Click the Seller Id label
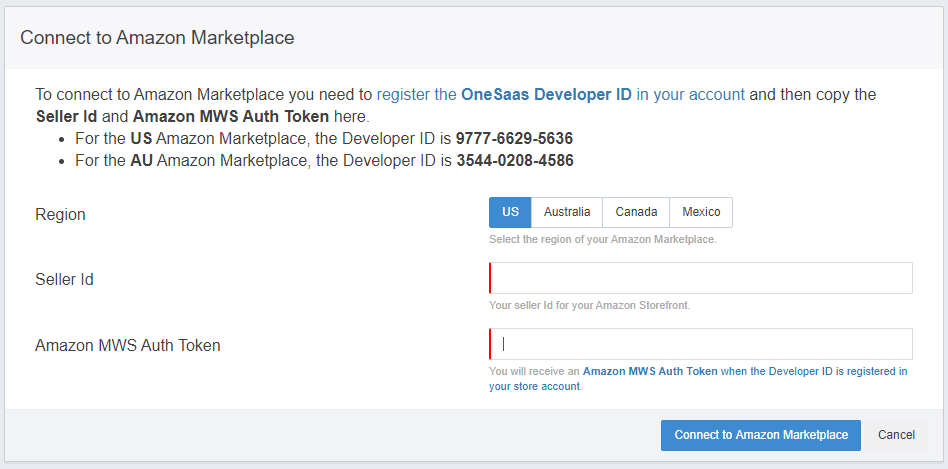 click(x=64, y=280)
